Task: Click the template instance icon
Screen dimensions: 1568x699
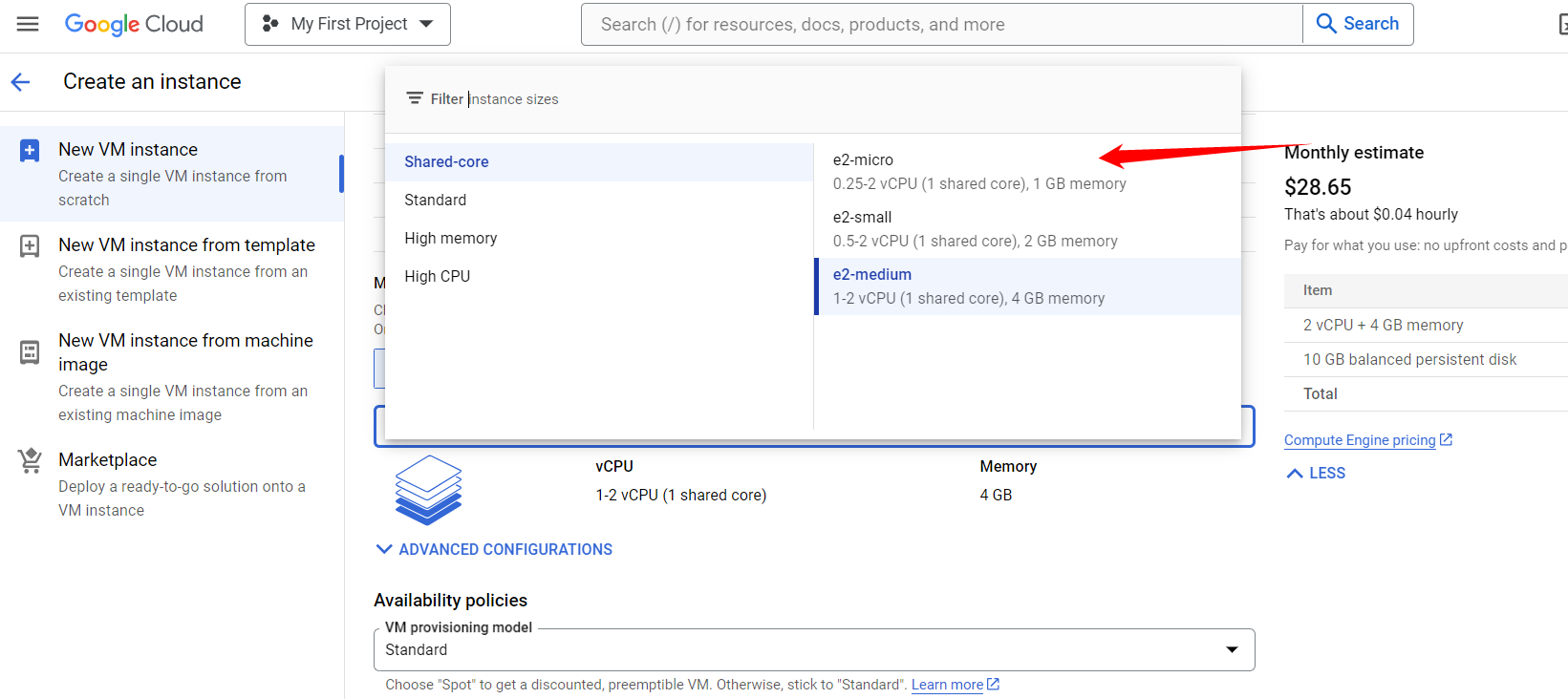Action: [30, 245]
